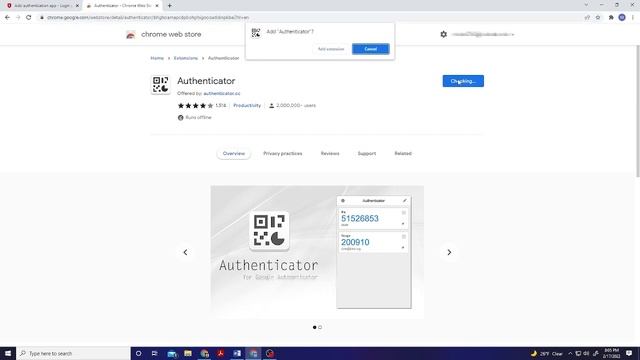The image size is (640, 360).
Task: Open the Chrome Web Store settings gear
Action: [444, 34]
